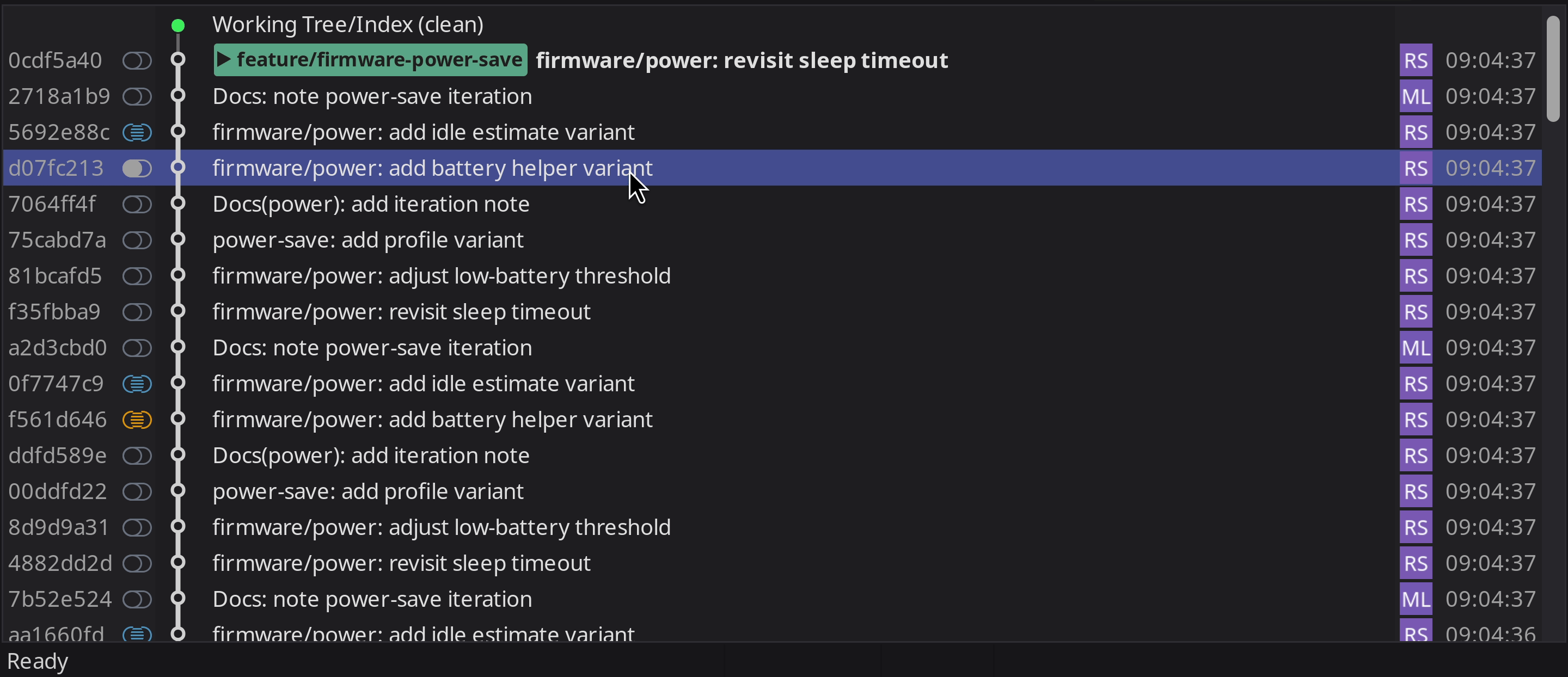The height and width of the screenshot is (677, 1568).
Task: Toggle the pill switch beside commit 81bcafd5
Action: 137,276
